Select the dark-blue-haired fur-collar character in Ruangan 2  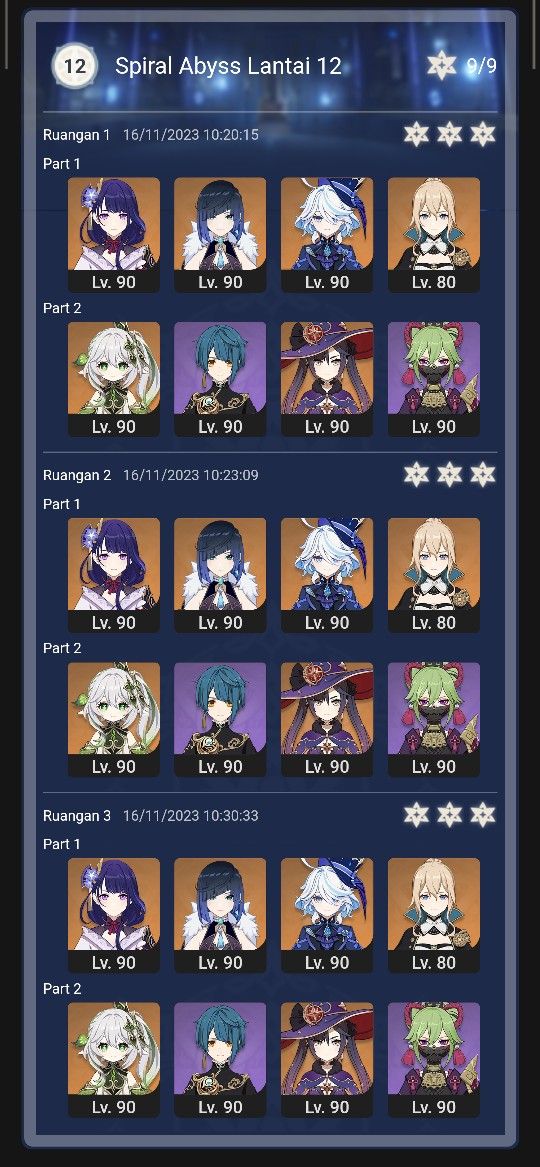[220, 575]
